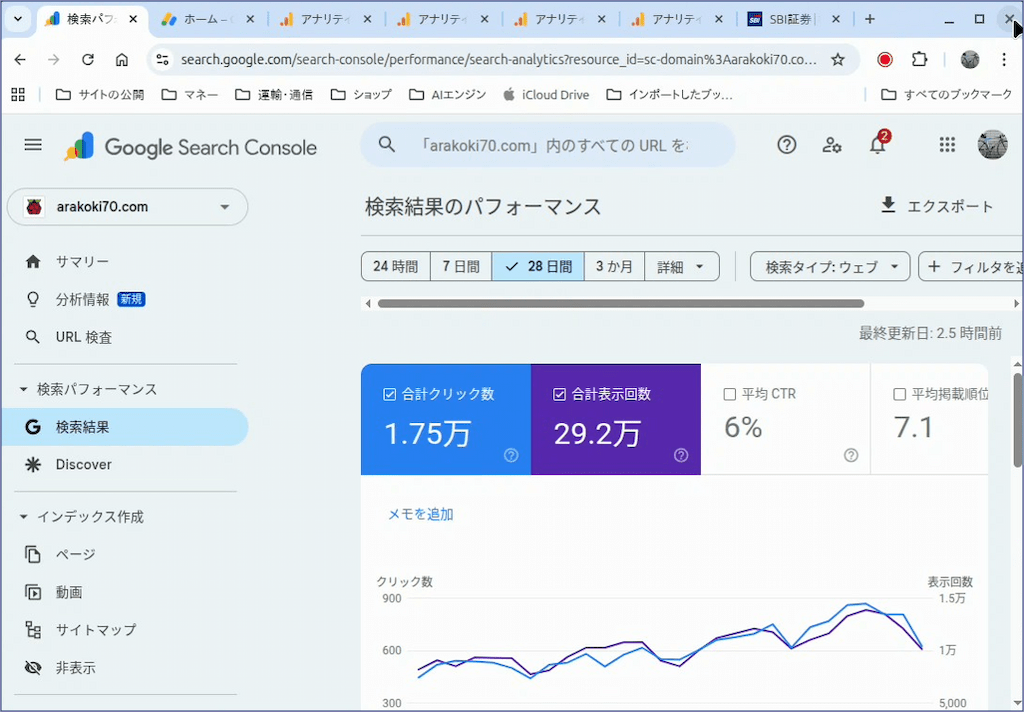This screenshot has height=712, width=1024.
Task: Enable the 平均 CTR checkbox
Action: tap(729, 394)
